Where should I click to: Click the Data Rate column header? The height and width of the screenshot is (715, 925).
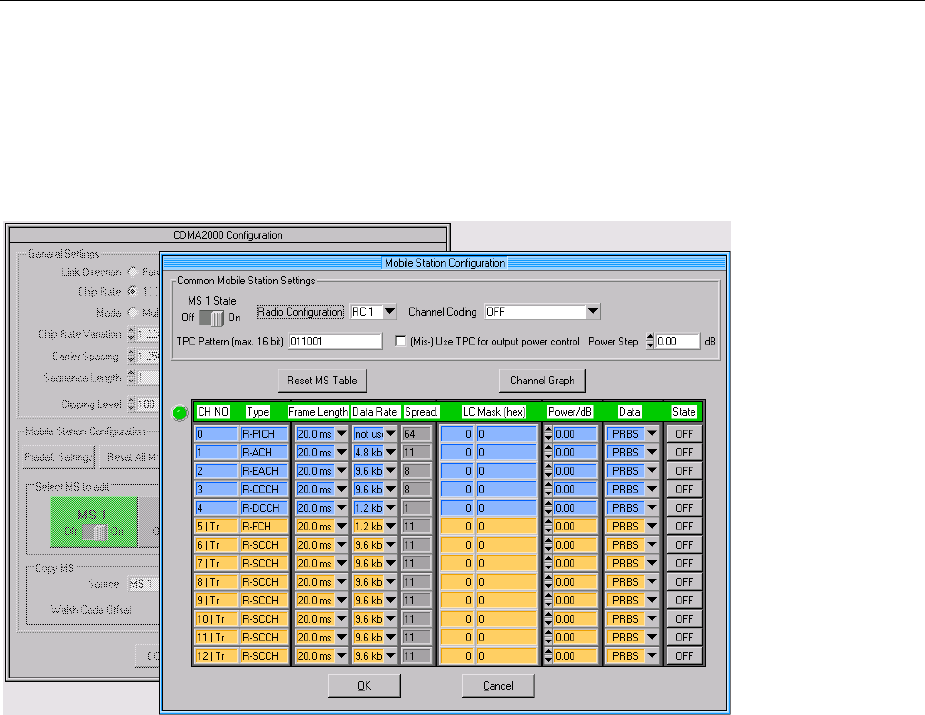pyautogui.click(x=375, y=412)
